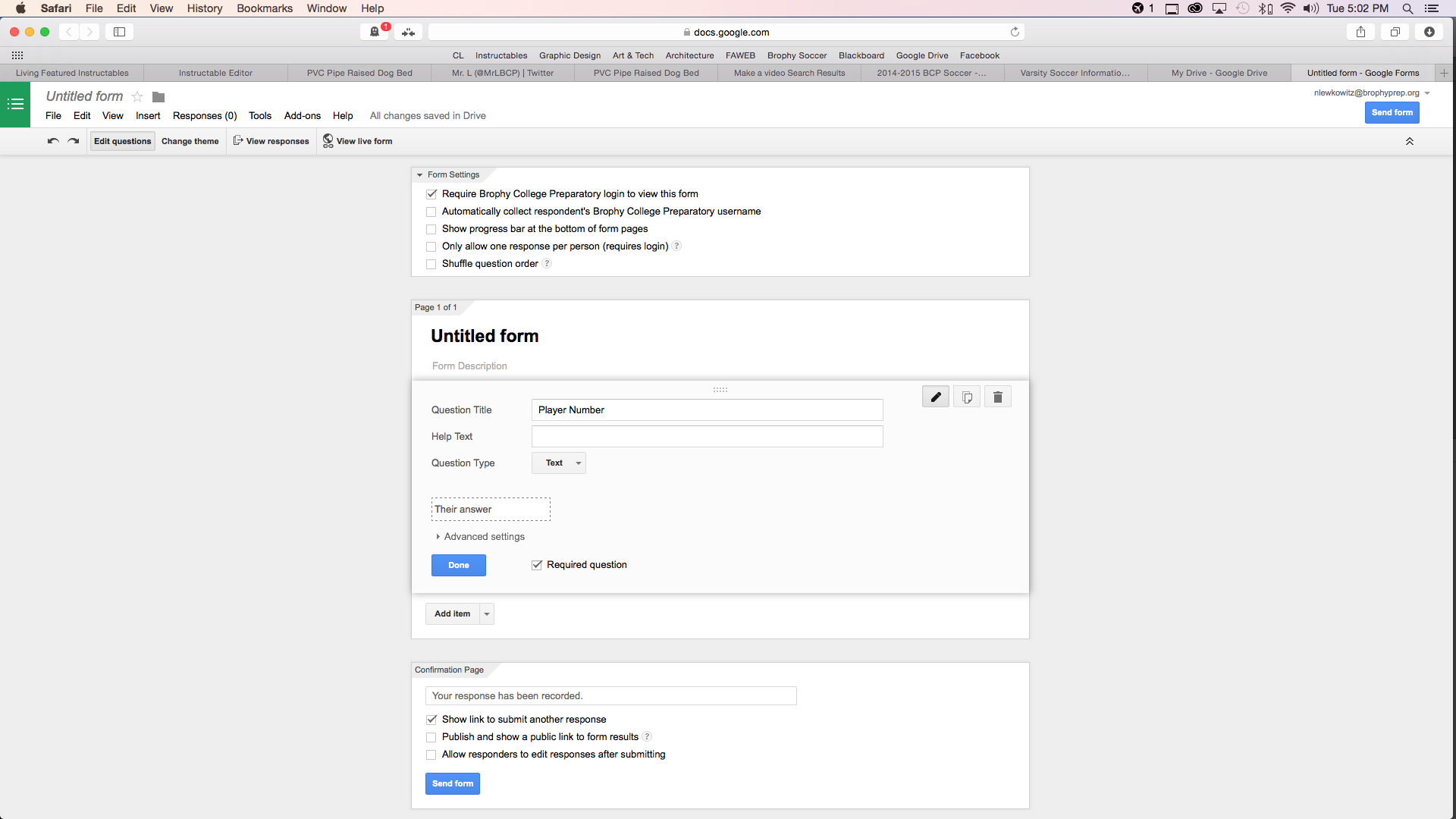Uncheck show link to submit another response
This screenshot has width=1456, height=819.
coord(431,720)
